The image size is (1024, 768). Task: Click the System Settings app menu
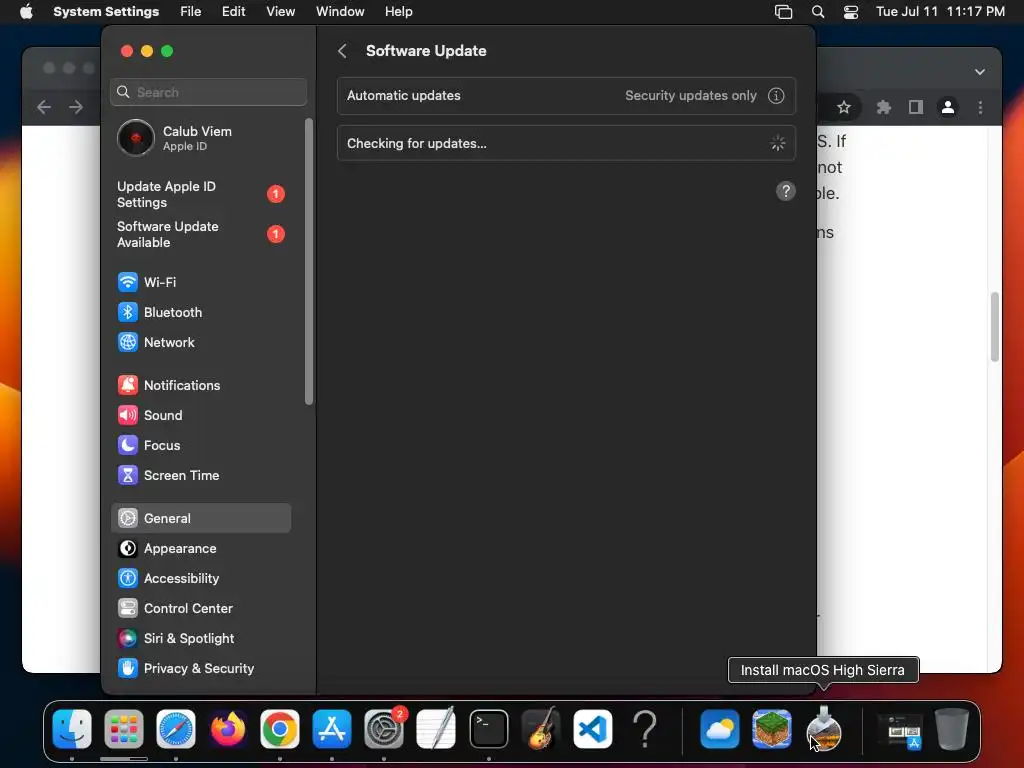pyautogui.click(x=106, y=12)
